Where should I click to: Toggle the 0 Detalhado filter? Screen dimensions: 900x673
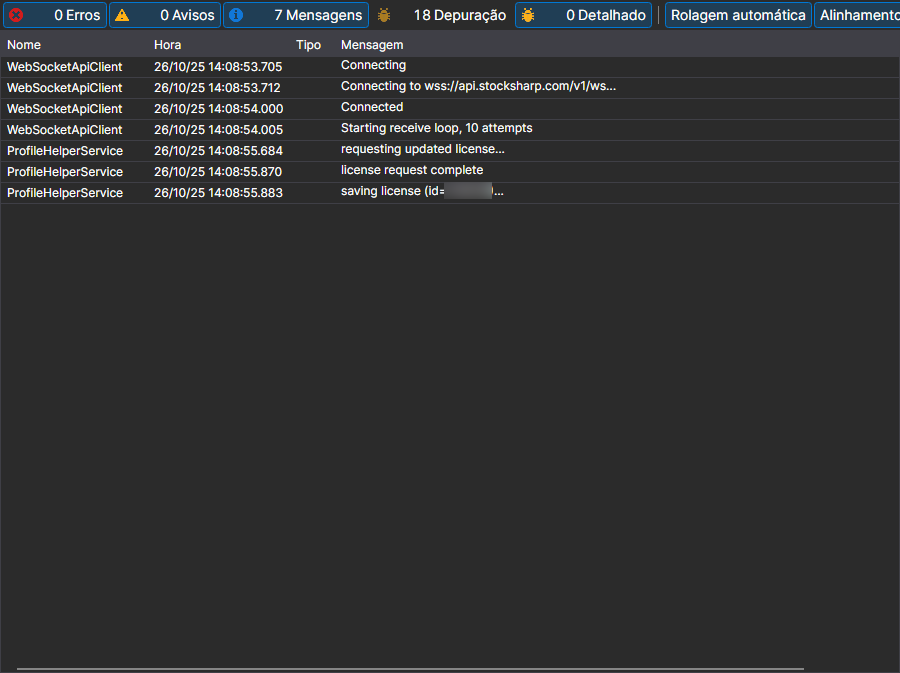pyautogui.click(x=583, y=15)
